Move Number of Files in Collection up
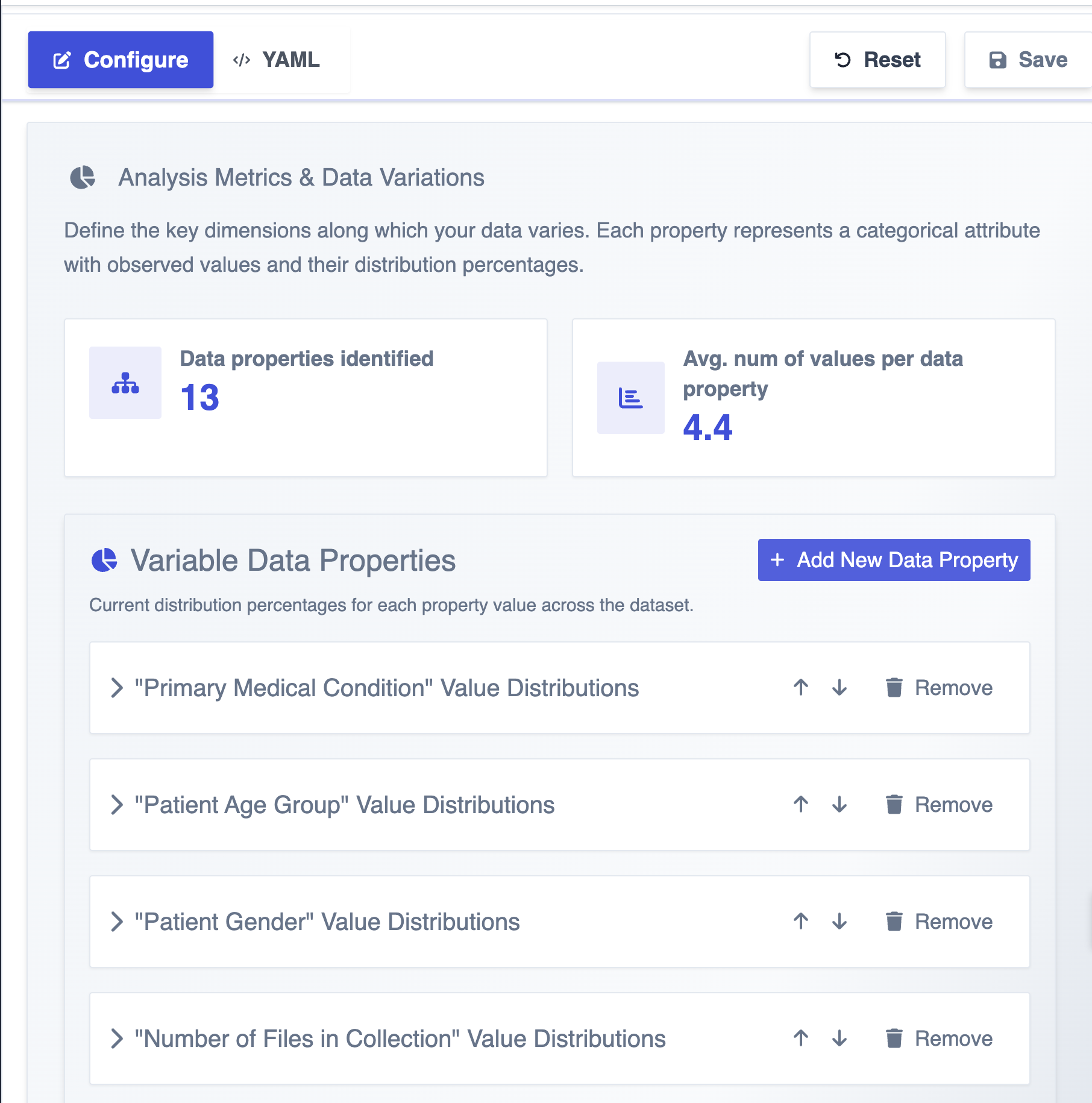 801,1039
